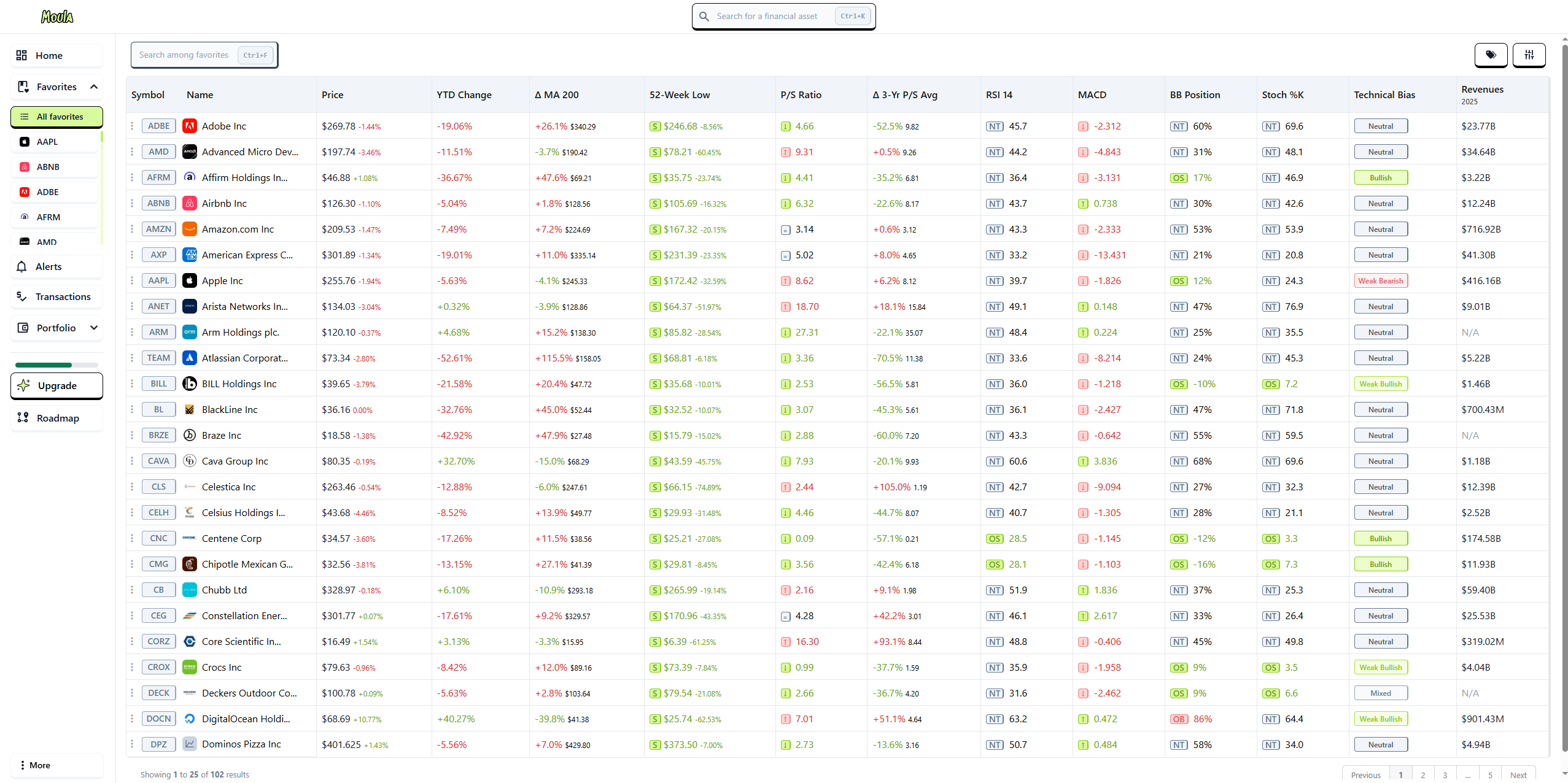
Task: Click the Alerts bell icon
Action: [21, 266]
